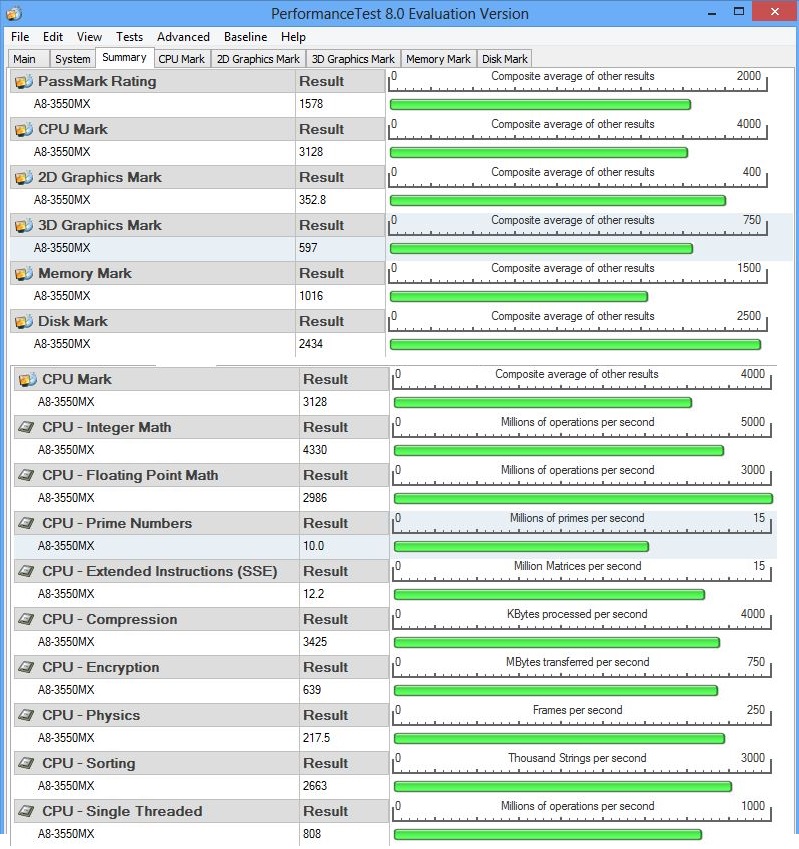Click the Disk Mark result value 2434
799x849 pixels.
click(311, 344)
